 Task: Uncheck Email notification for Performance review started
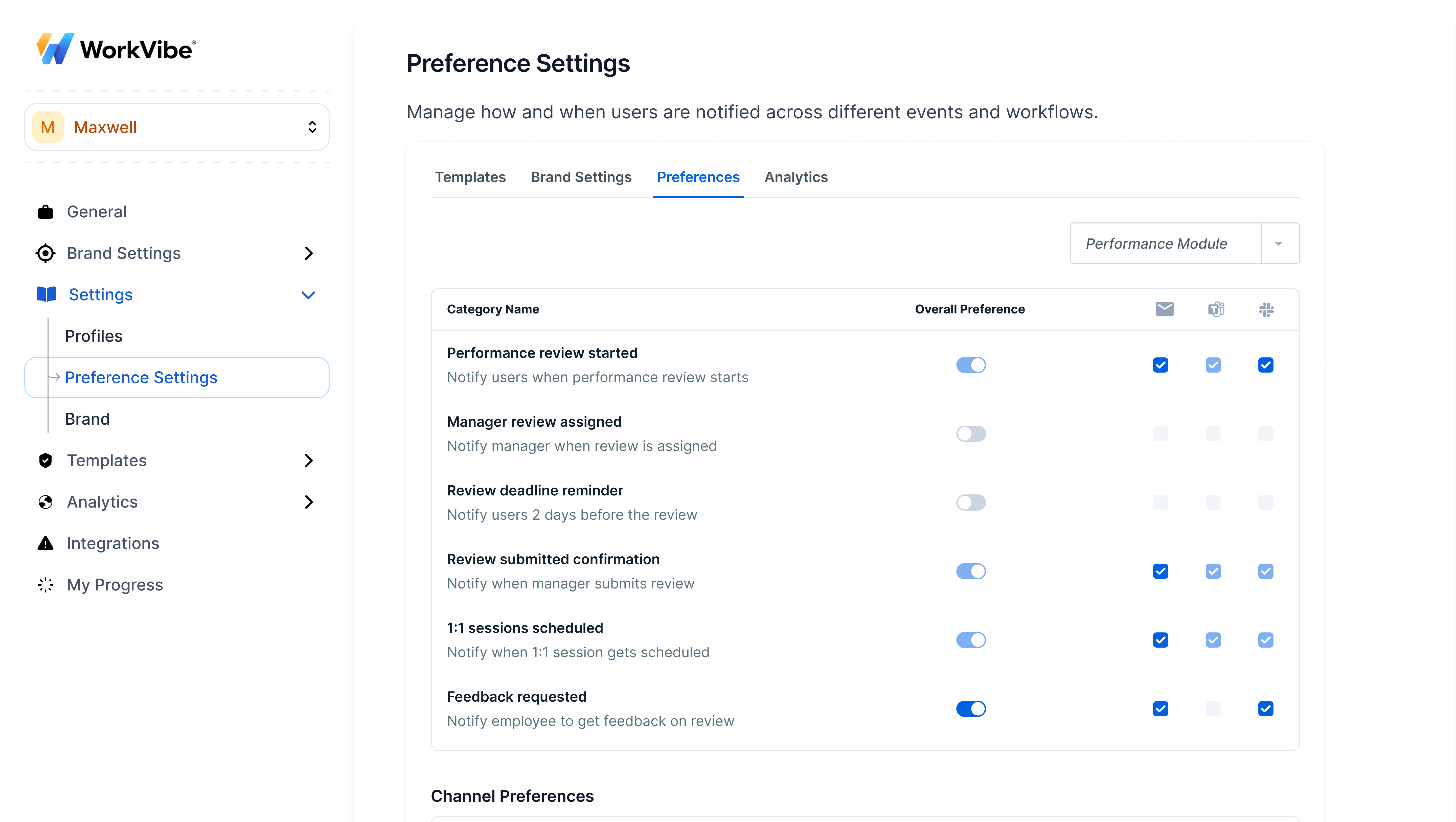(1161, 365)
